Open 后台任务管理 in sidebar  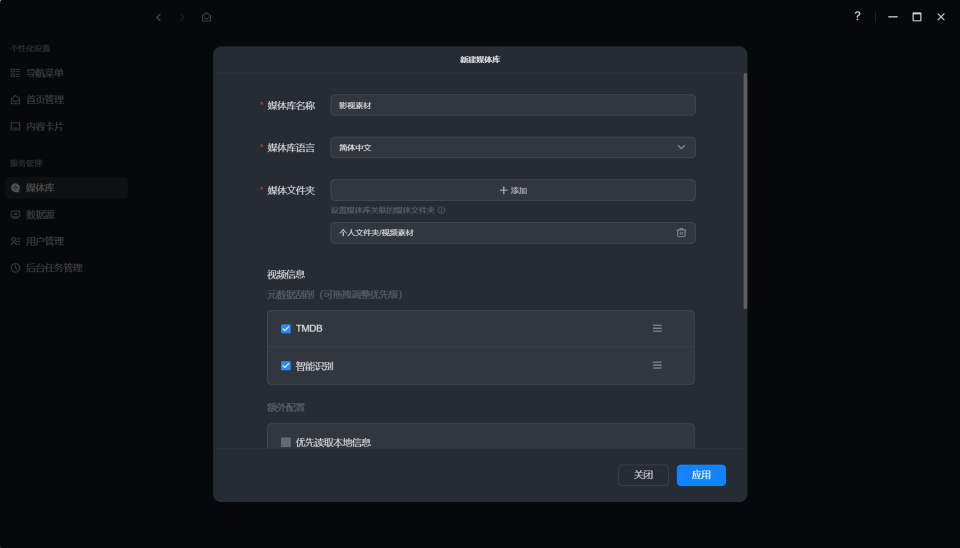coord(66,268)
